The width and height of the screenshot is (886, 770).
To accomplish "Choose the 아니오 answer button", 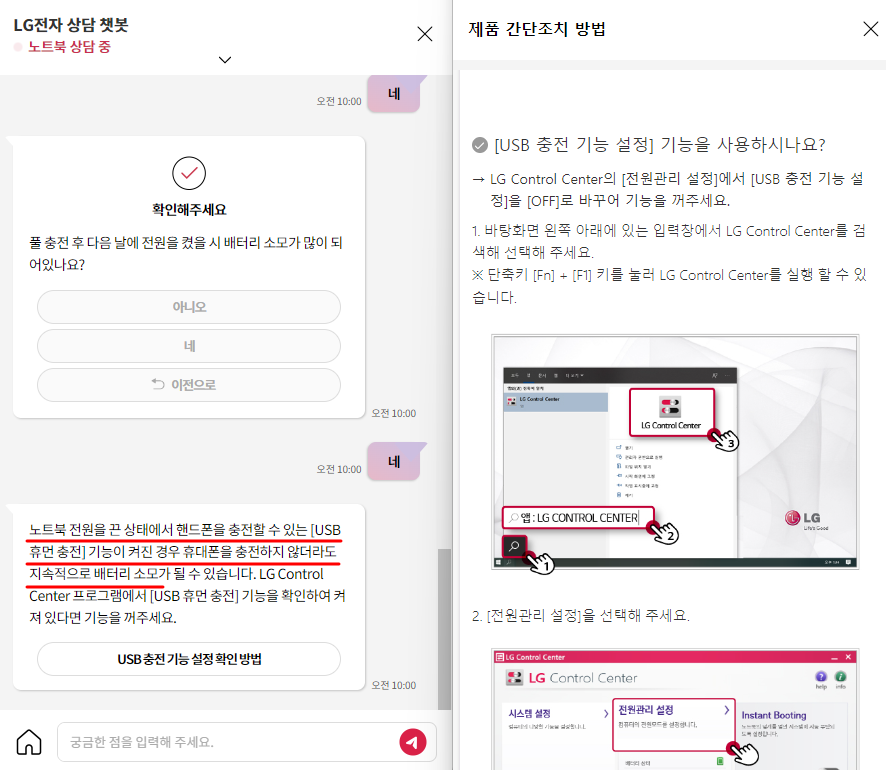I will (x=189, y=307).
